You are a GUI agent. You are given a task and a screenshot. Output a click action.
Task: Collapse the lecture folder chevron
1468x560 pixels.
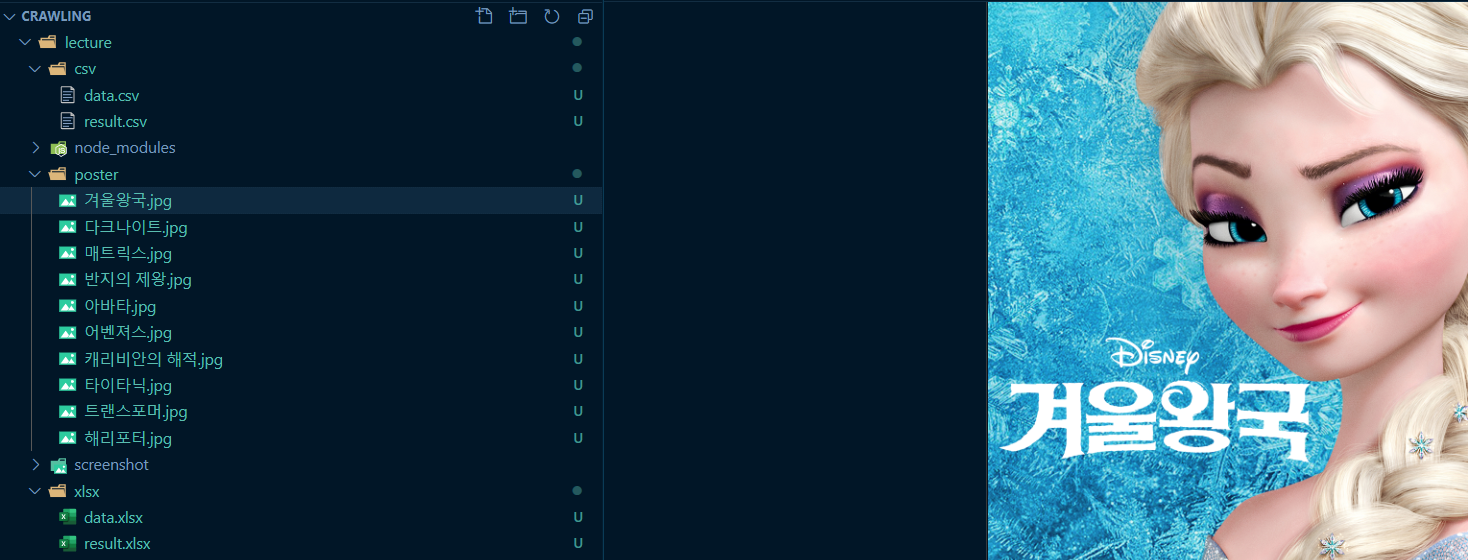[24, 42]
